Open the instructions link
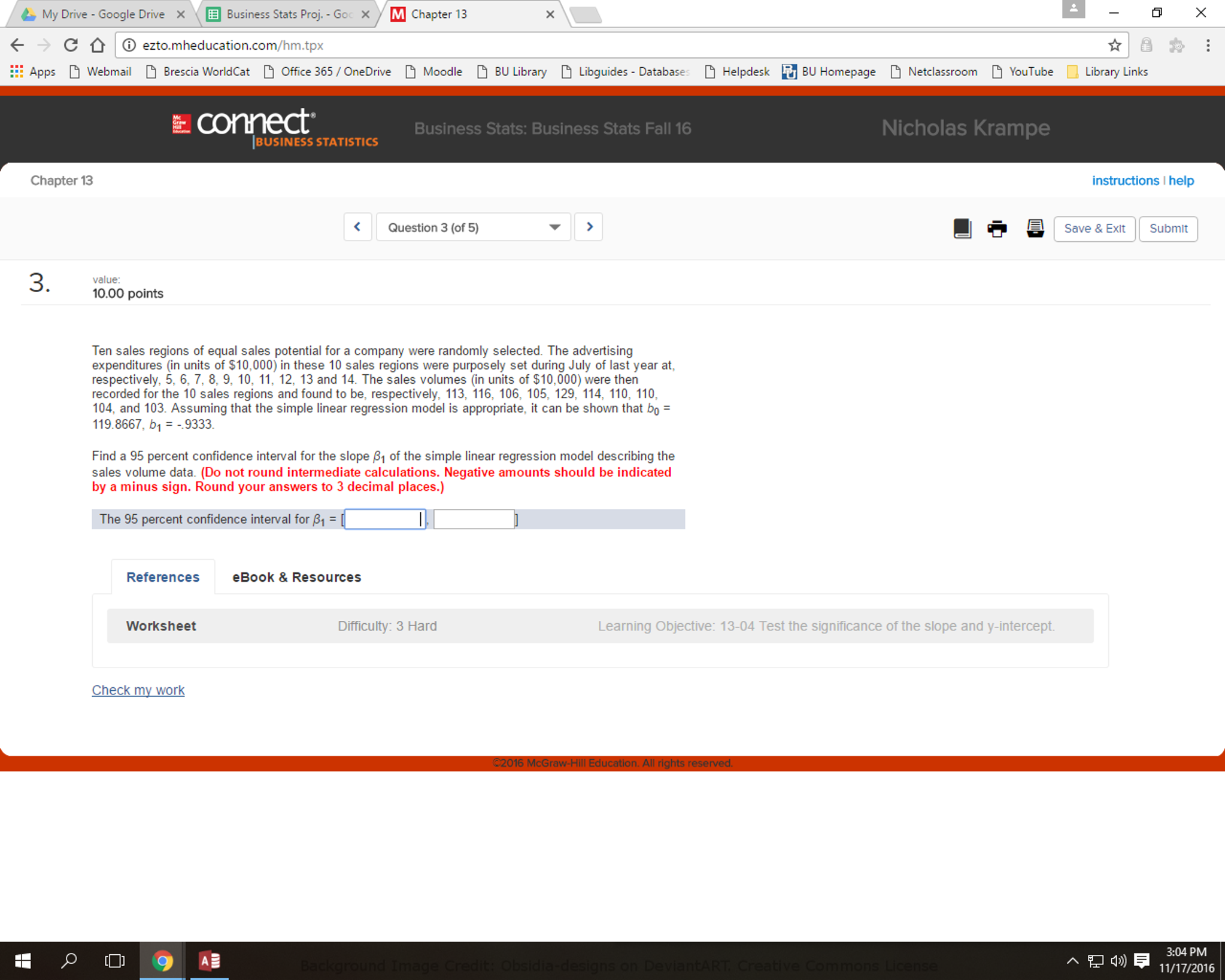Image resolution: width=1225 pixels, height=980 pixels. tap(1125, 180)
